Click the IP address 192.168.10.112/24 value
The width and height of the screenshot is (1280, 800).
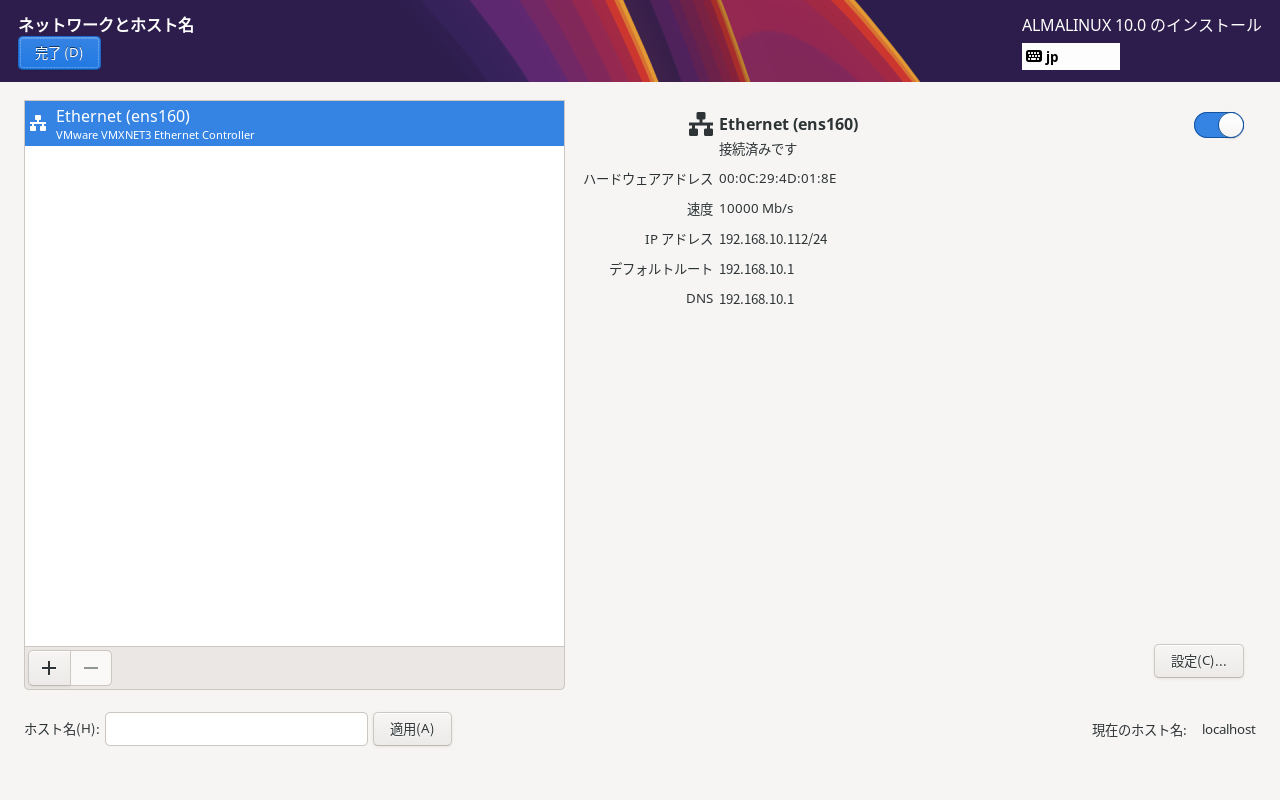coord(772,239)
